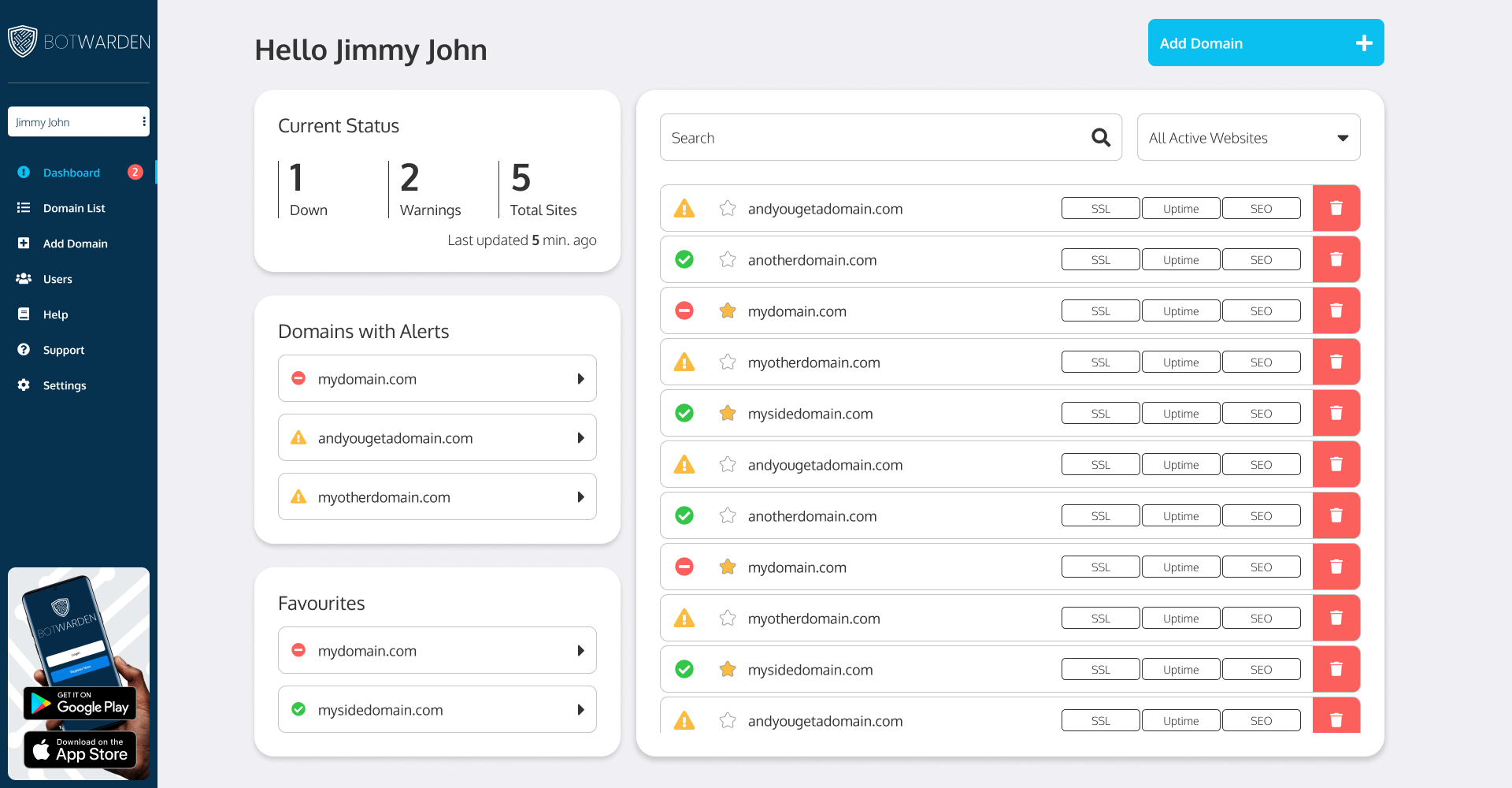The width and height of the screenshot is (1512, 788).
Task: Click into the Search field
Action: (874, 138)
